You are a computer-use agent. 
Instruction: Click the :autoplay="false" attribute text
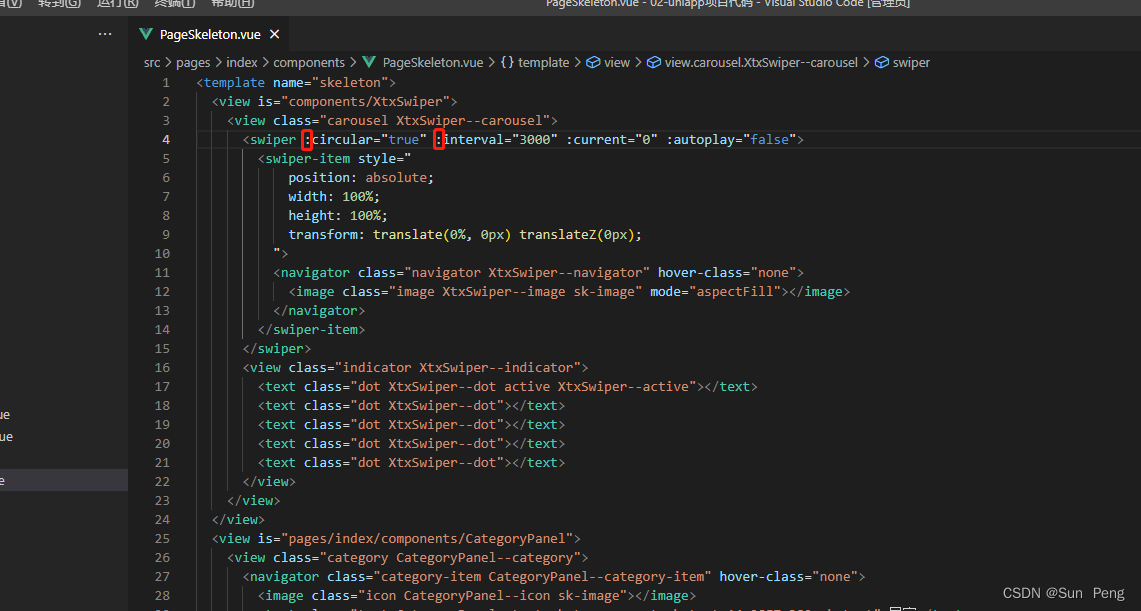(731, 140)
